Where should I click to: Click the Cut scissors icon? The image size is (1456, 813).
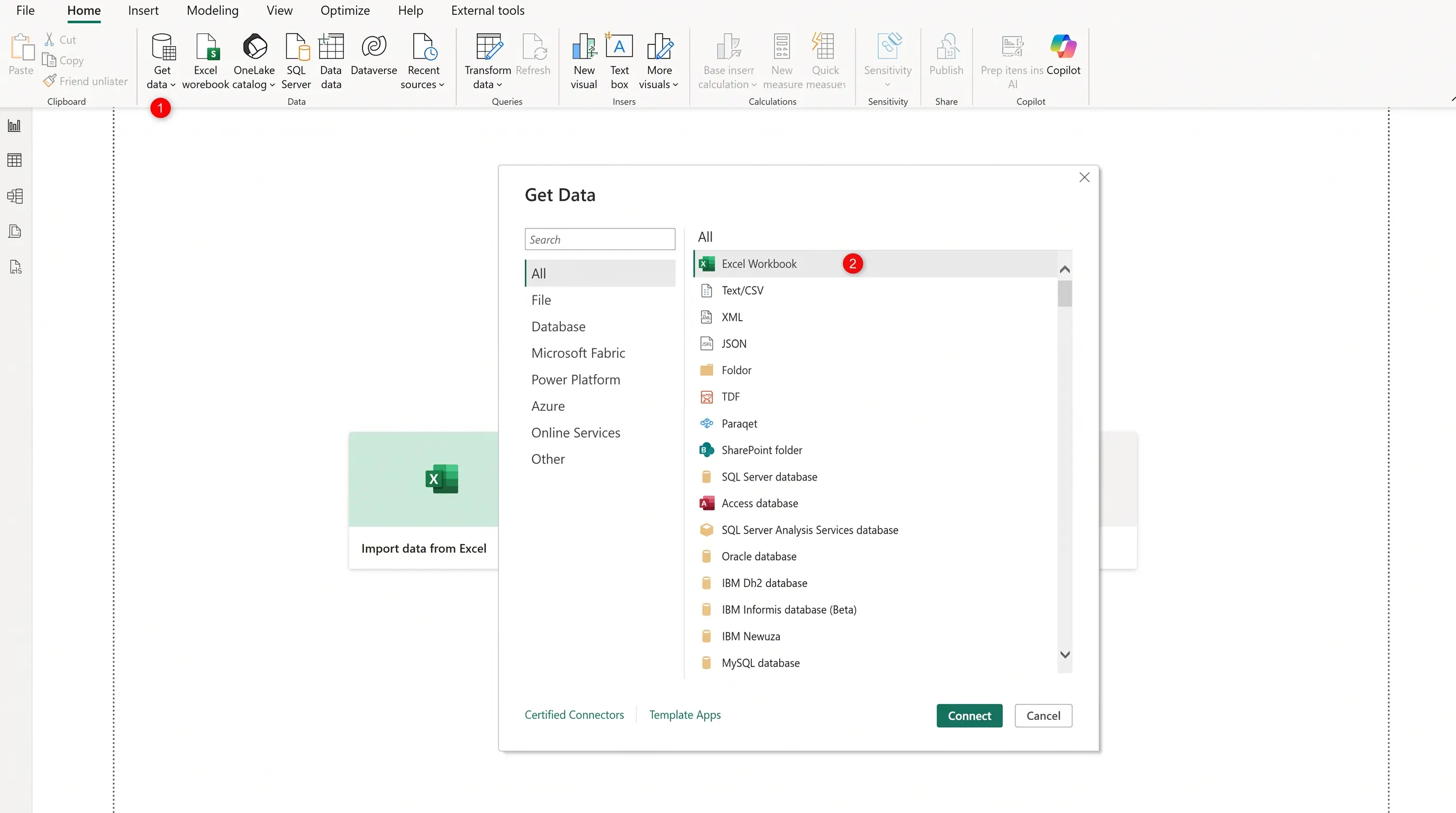(49, 40)
